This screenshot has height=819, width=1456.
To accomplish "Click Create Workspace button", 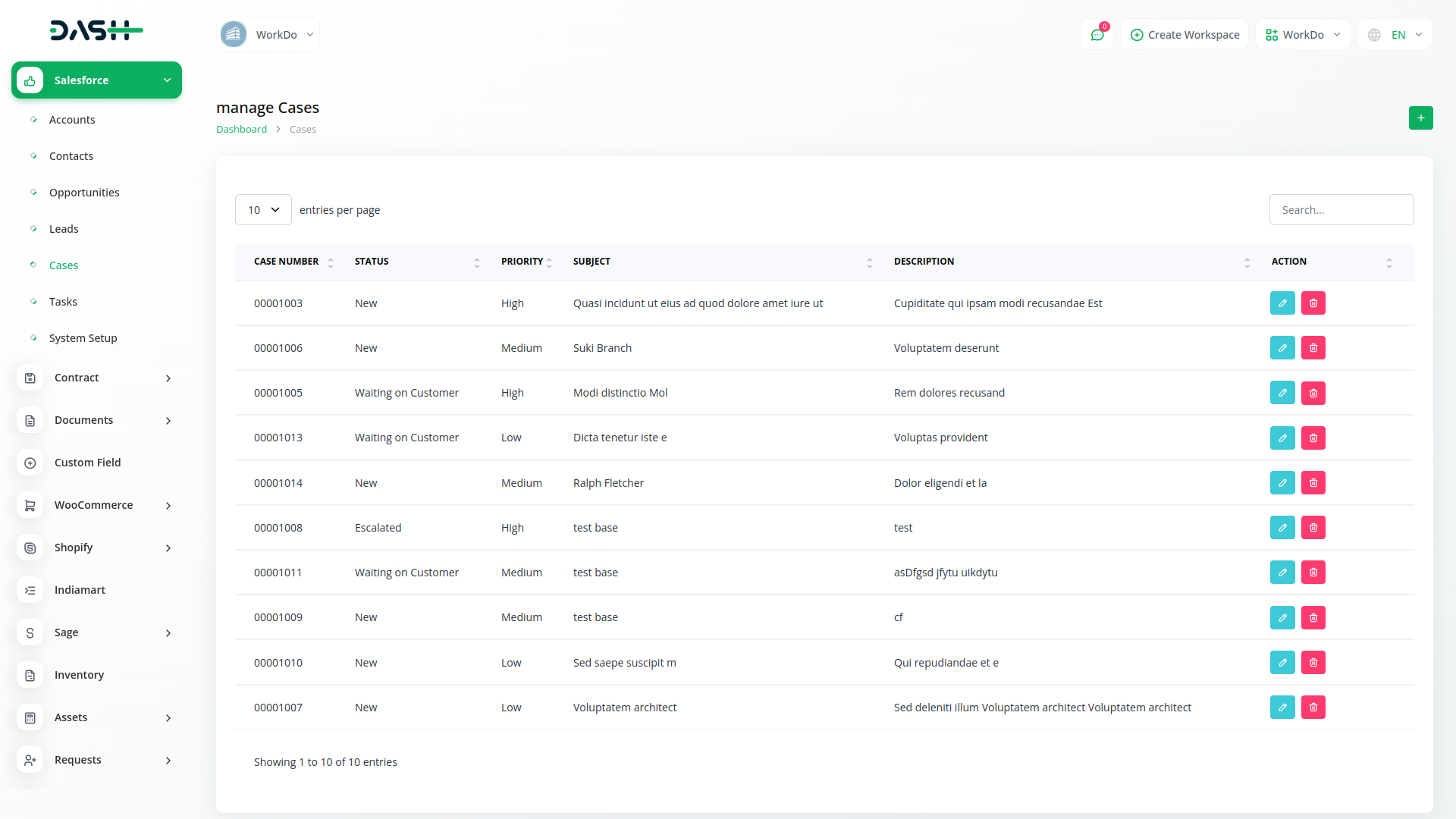I will pyautogui.click(x=1185, y=35).
